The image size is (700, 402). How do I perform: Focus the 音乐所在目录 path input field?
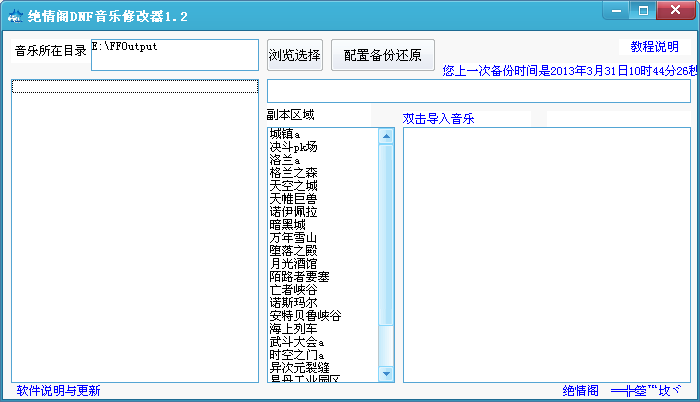[x=175, y=55]
